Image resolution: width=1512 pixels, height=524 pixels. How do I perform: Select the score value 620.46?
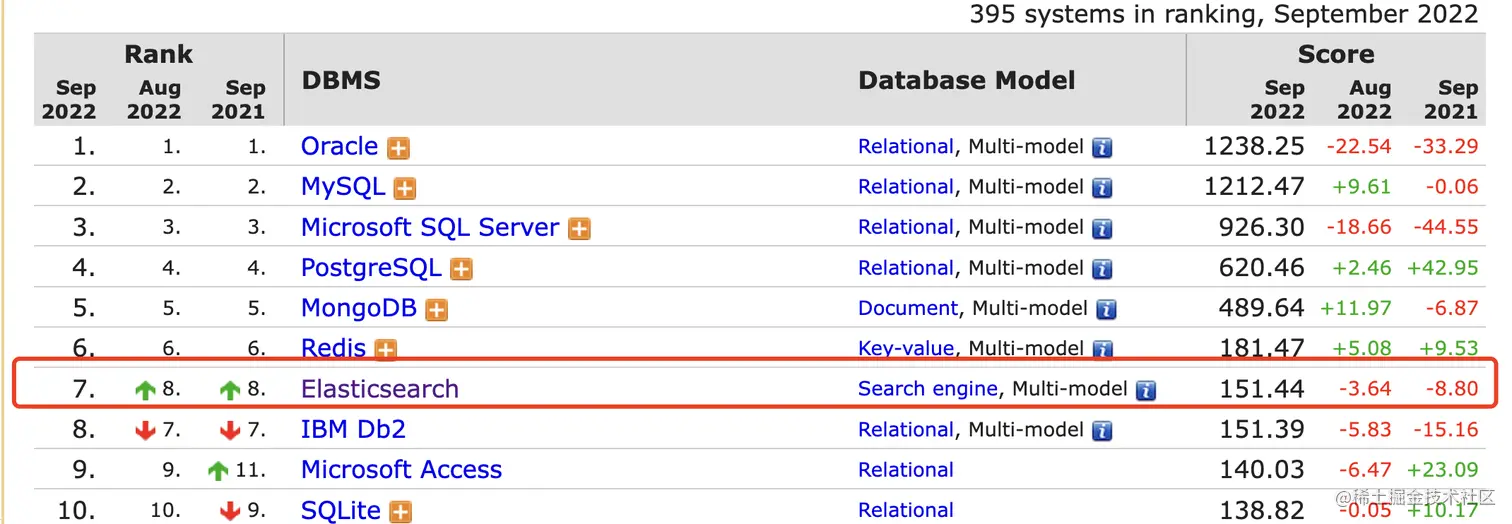(1262, 268)
